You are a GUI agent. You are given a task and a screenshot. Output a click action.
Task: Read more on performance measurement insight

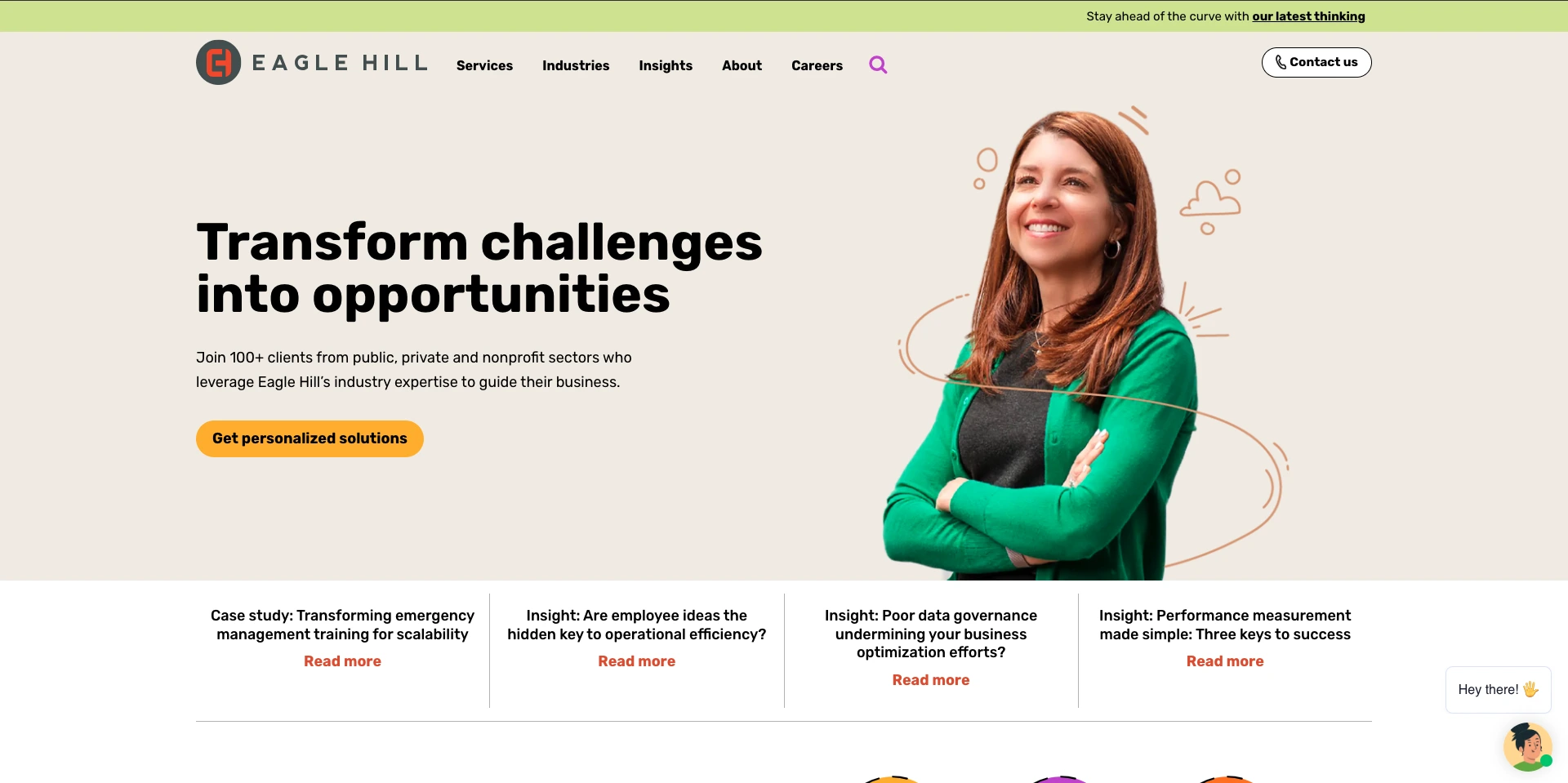1224,661
